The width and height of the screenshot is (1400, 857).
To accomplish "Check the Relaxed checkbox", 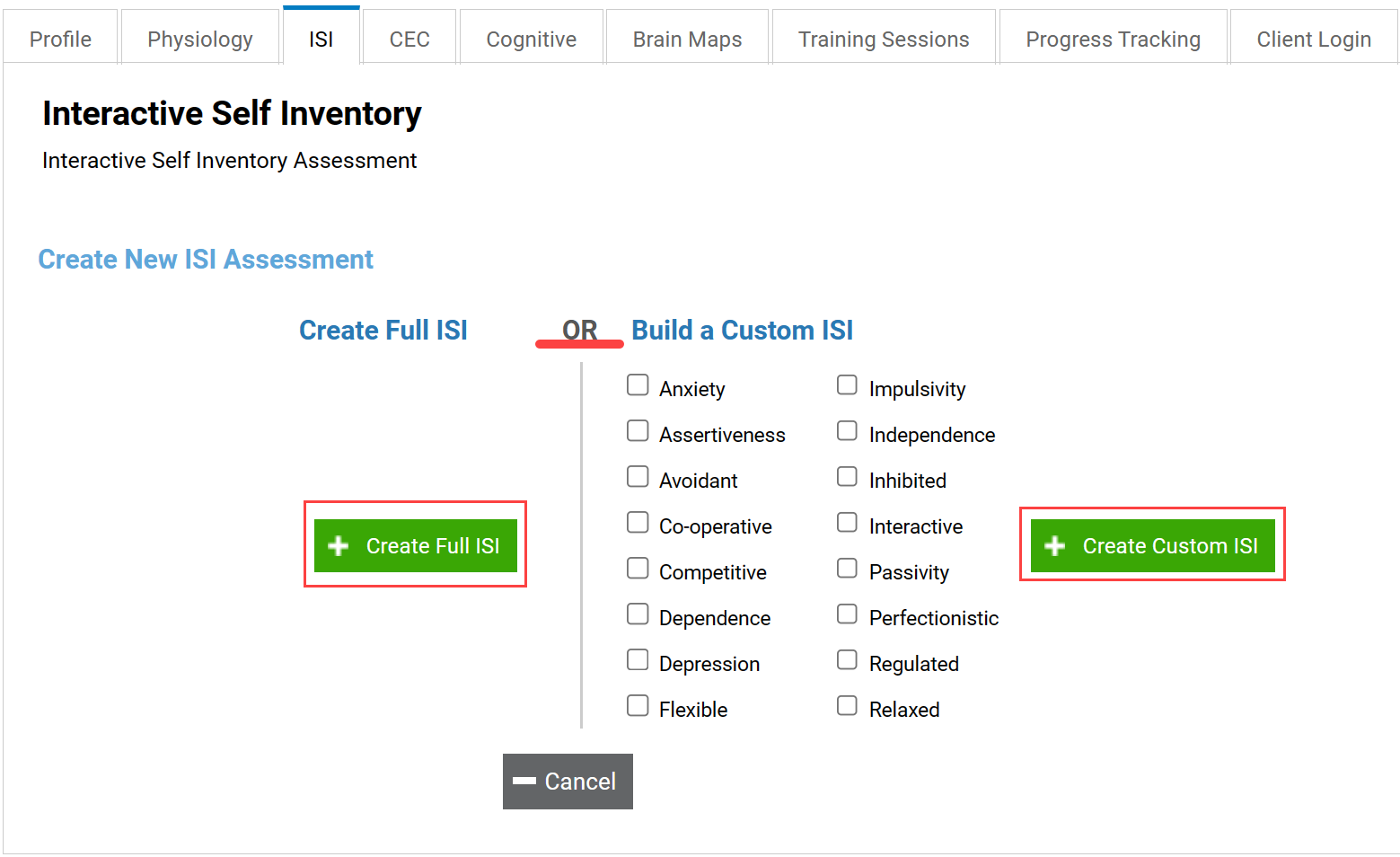I will pos(847,706).
